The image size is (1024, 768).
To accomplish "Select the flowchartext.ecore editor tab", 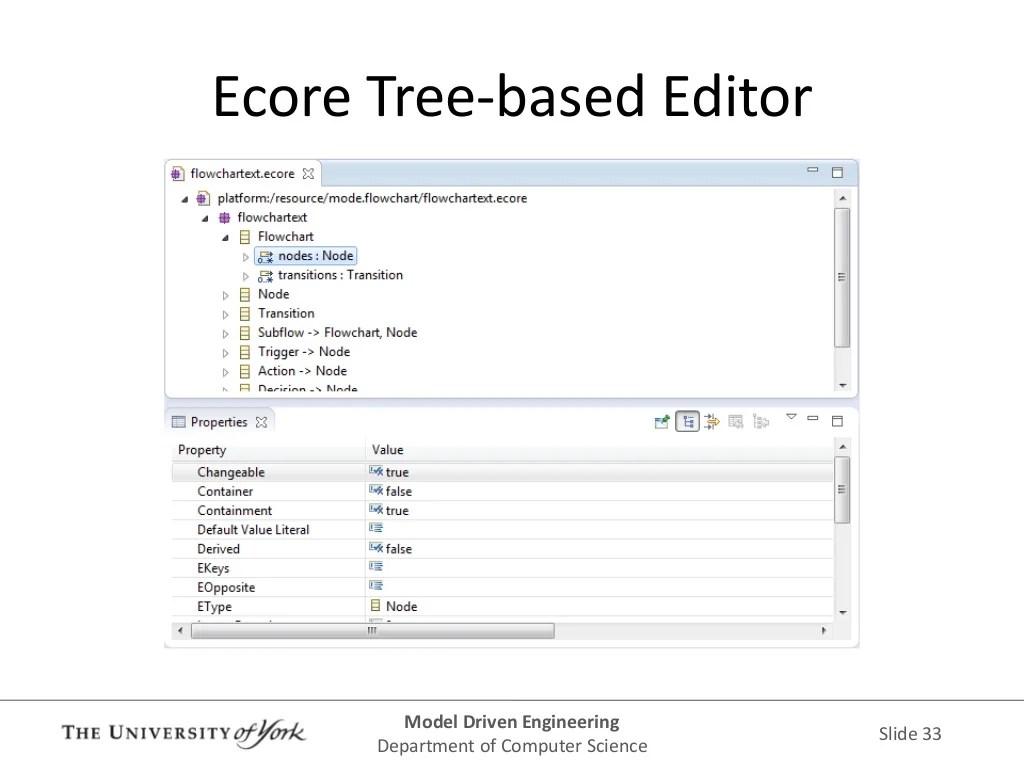I will pos(240,172).
